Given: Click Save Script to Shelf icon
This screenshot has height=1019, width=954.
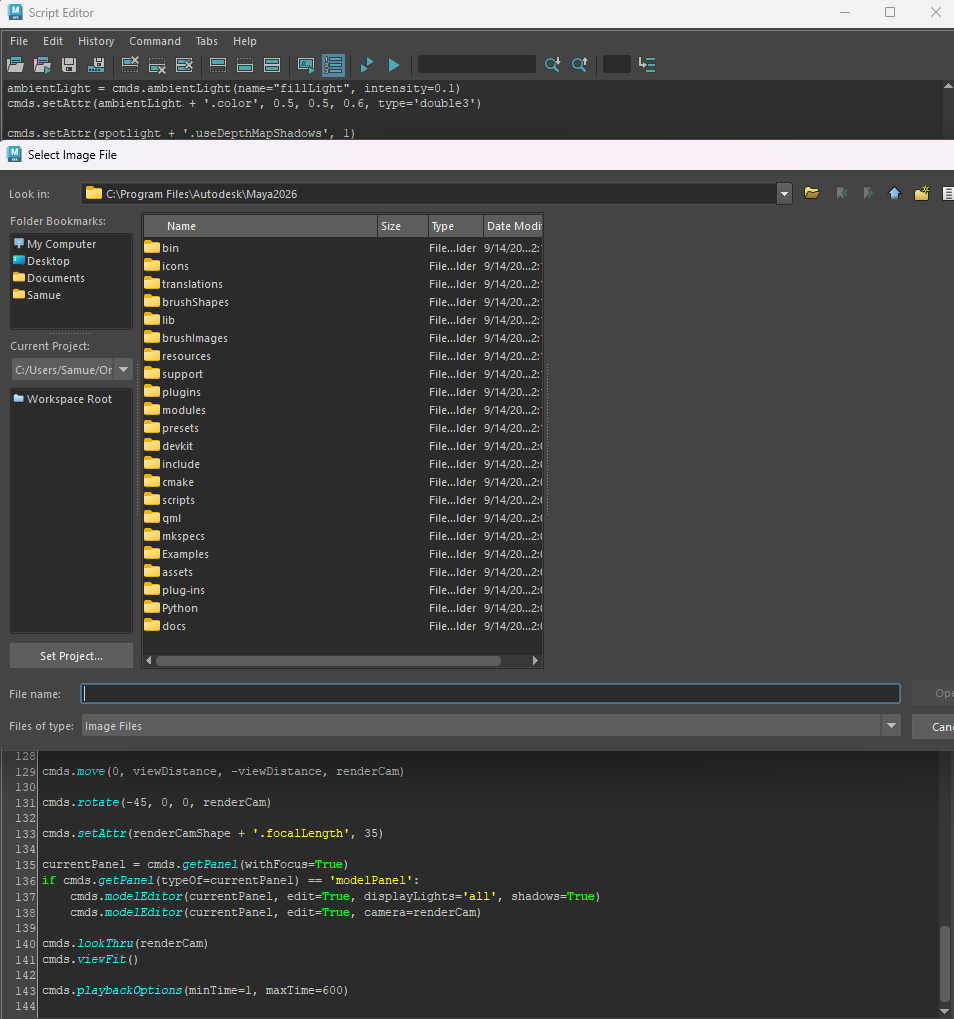Looking at the screenshot, I should (x=97, y=65).
